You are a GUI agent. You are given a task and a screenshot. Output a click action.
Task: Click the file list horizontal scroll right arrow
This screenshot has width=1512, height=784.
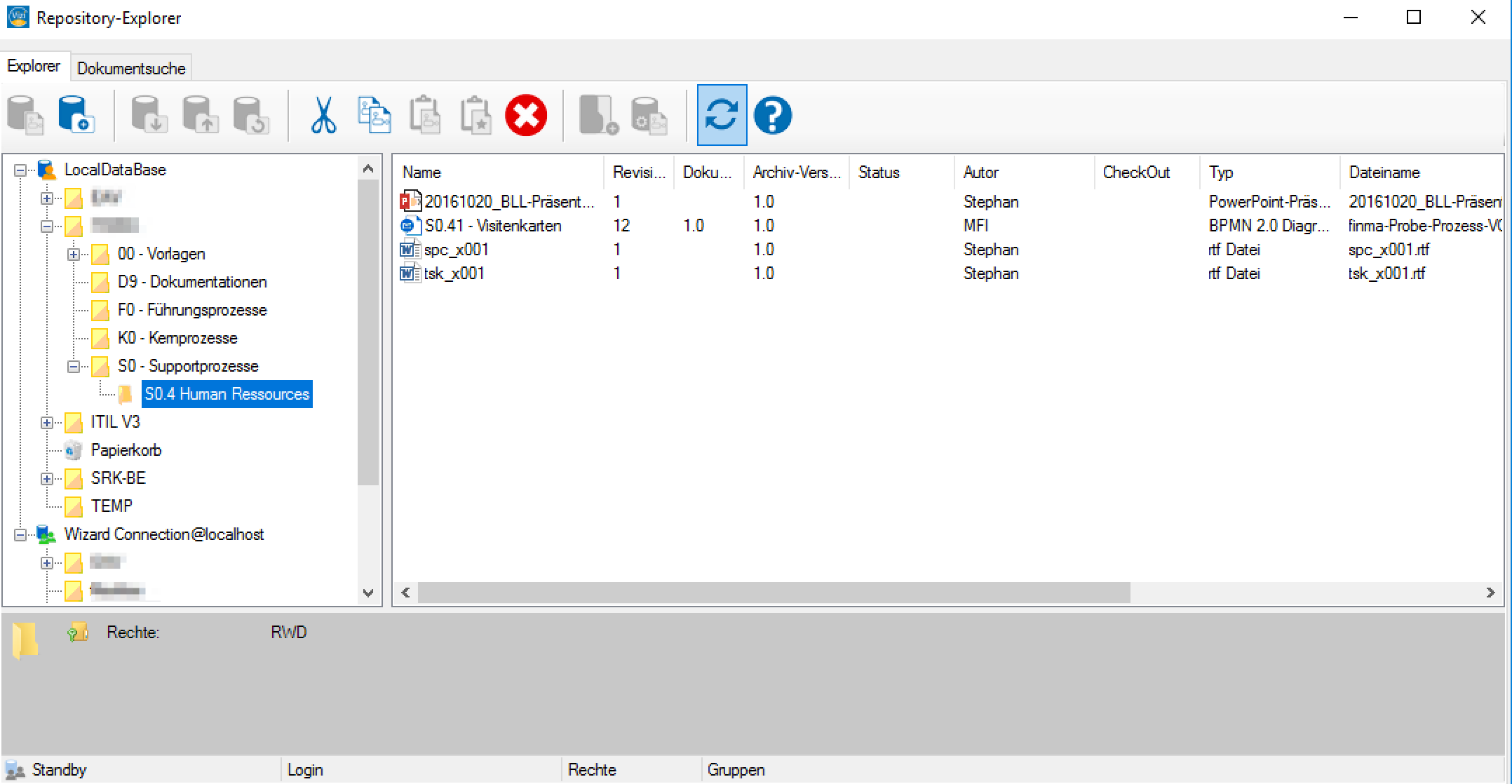(1491, 593)
